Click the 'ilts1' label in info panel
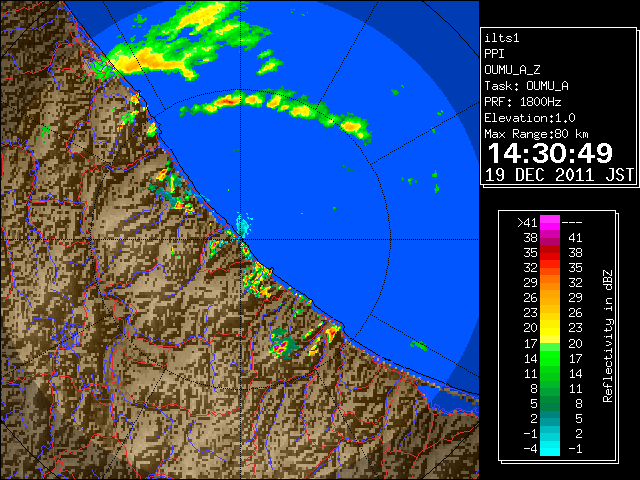640x480 pixels. 502,38
